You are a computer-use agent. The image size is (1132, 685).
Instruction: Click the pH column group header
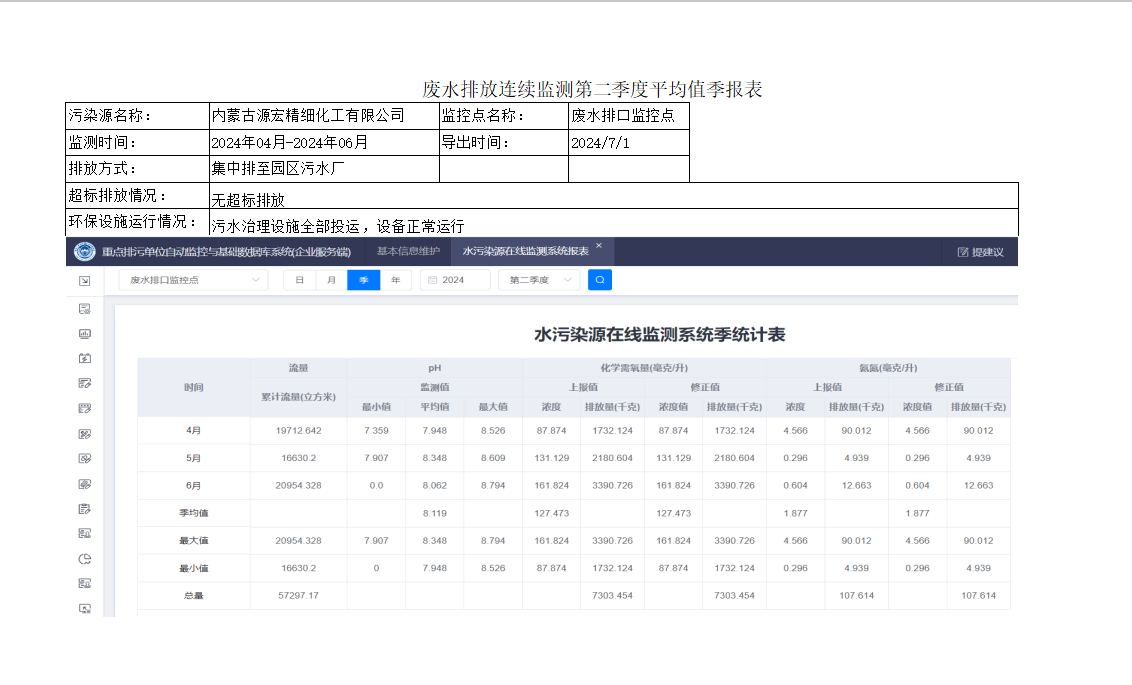click(x=435, y=368)
